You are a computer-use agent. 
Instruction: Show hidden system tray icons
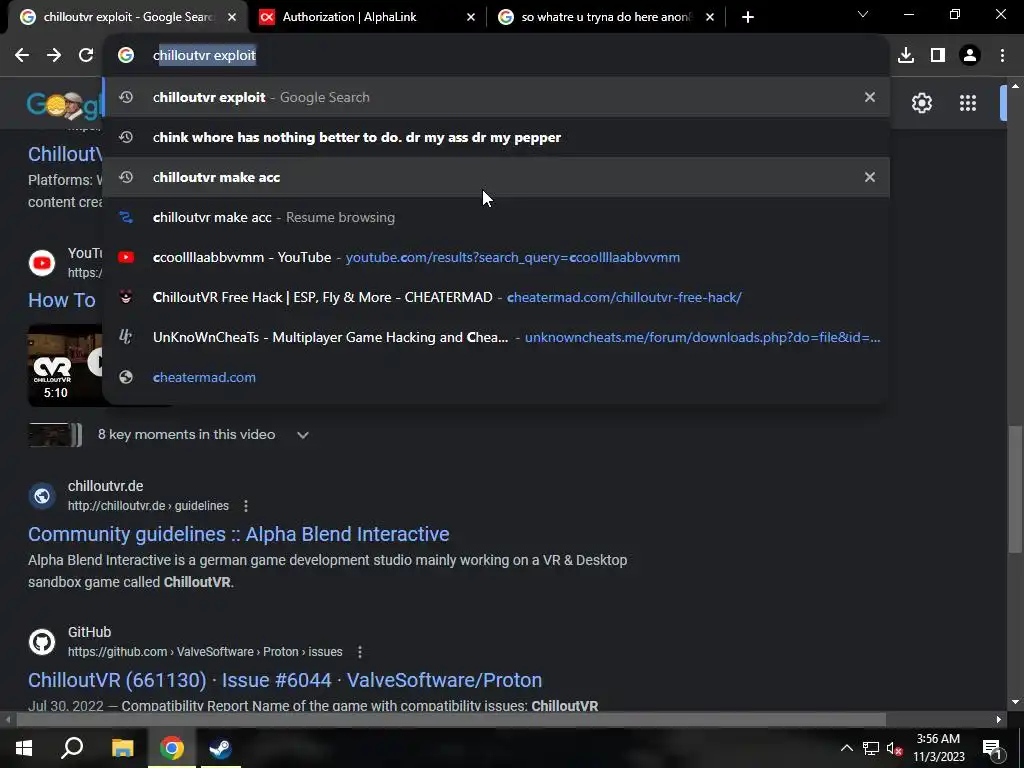(x=846, y=748)
